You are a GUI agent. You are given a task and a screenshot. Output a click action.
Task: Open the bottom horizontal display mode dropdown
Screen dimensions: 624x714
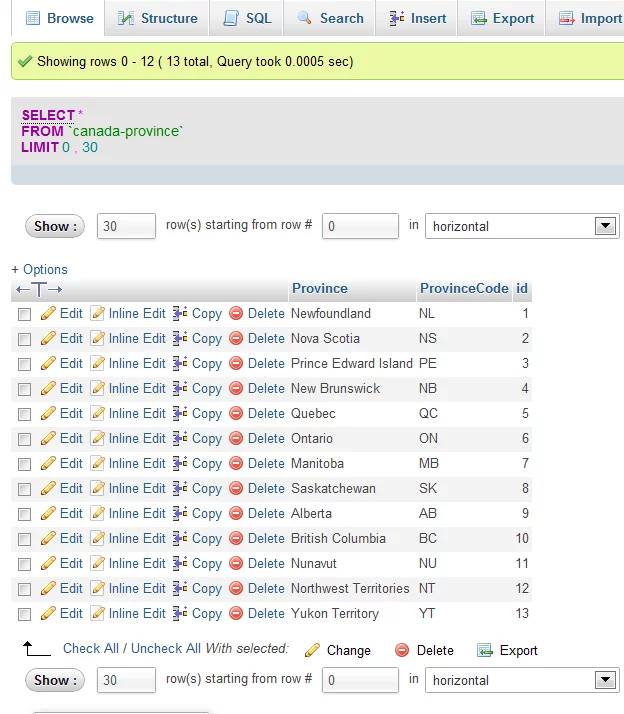[521, 680]
